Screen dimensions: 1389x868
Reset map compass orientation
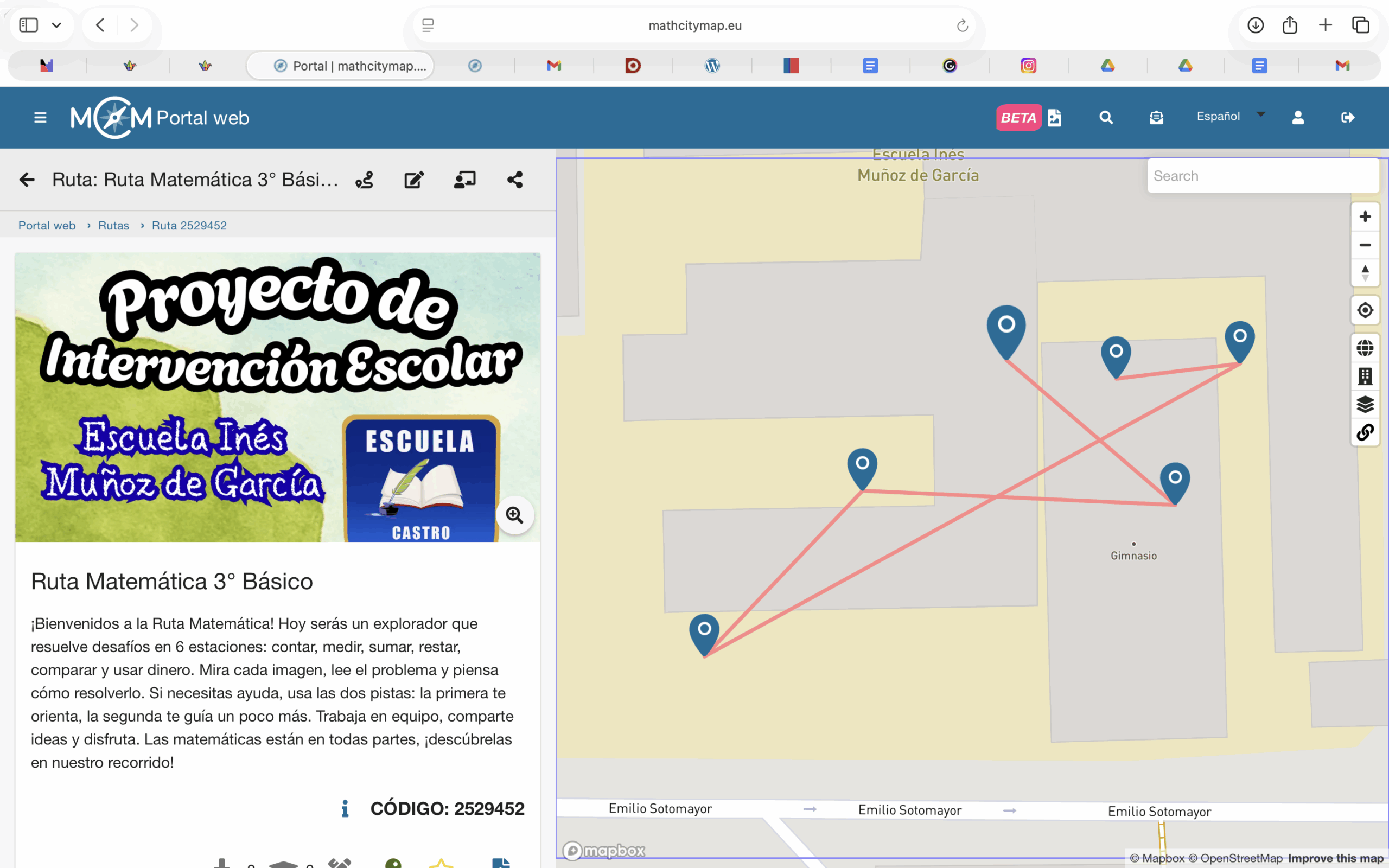point(1365,273)
